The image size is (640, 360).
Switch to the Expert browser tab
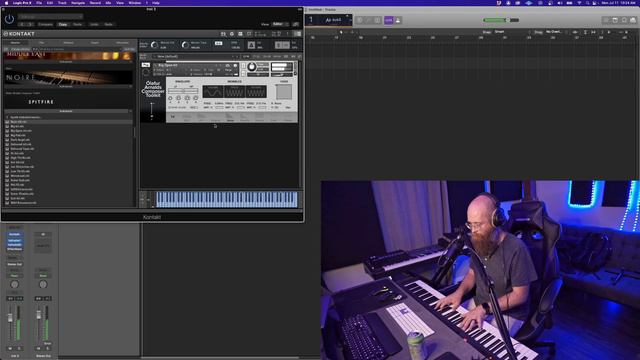pyautogui.click(x=95, y=42)
